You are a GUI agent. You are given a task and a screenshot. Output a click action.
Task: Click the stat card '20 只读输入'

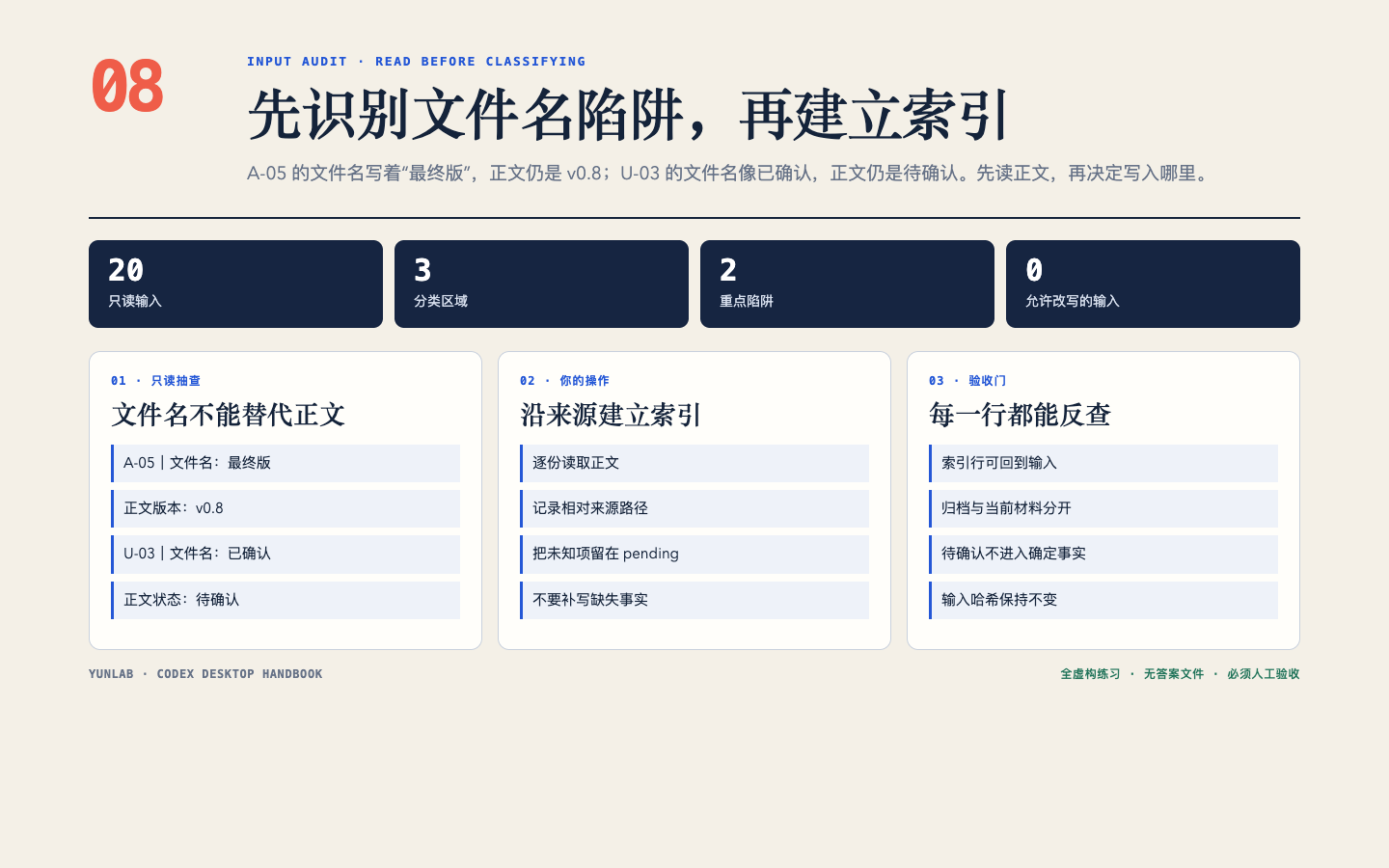(x=235, y=284)
